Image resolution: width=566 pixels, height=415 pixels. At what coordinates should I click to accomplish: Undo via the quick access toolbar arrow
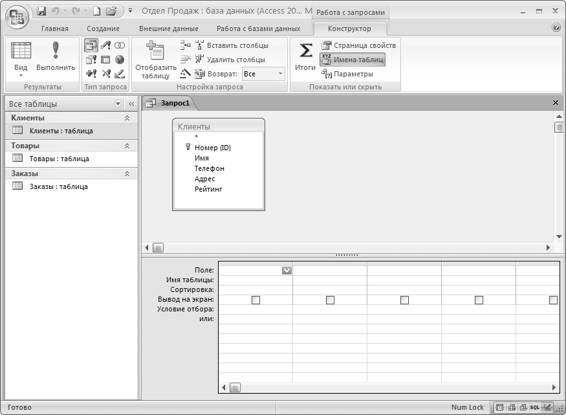click(56, 11)
